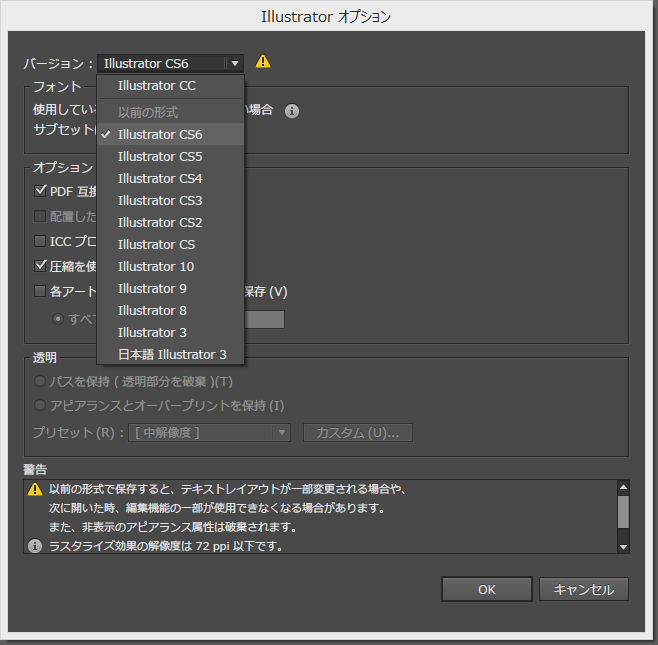Click the warning list scroll up arrow
The image size is (658, 645).
623,487
